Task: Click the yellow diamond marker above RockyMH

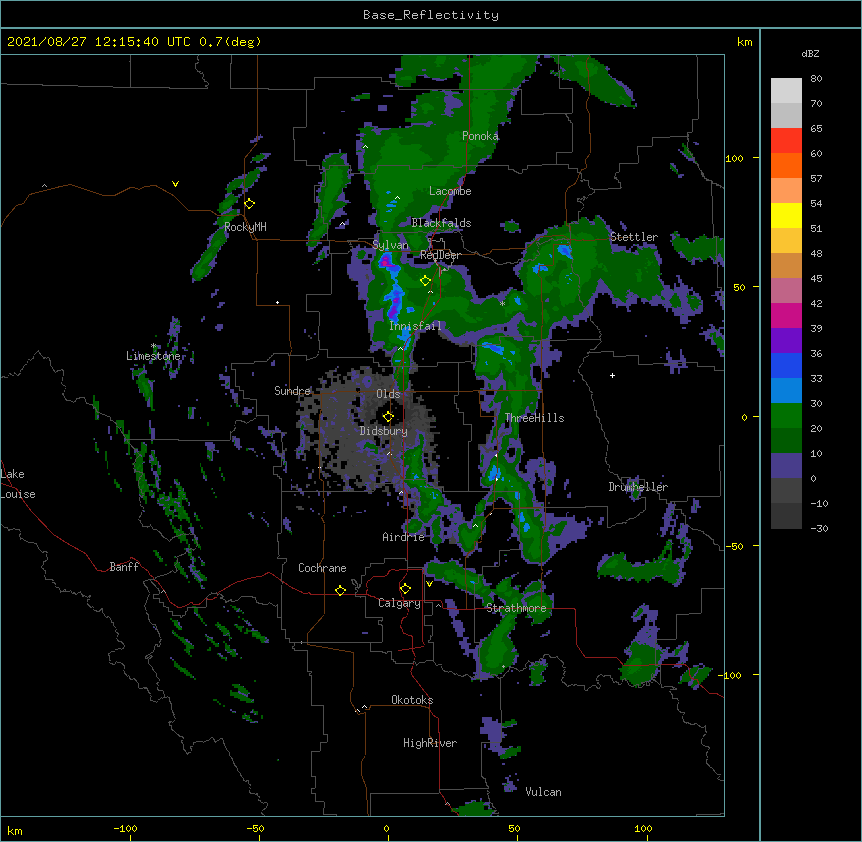Action: click(250, 204)
